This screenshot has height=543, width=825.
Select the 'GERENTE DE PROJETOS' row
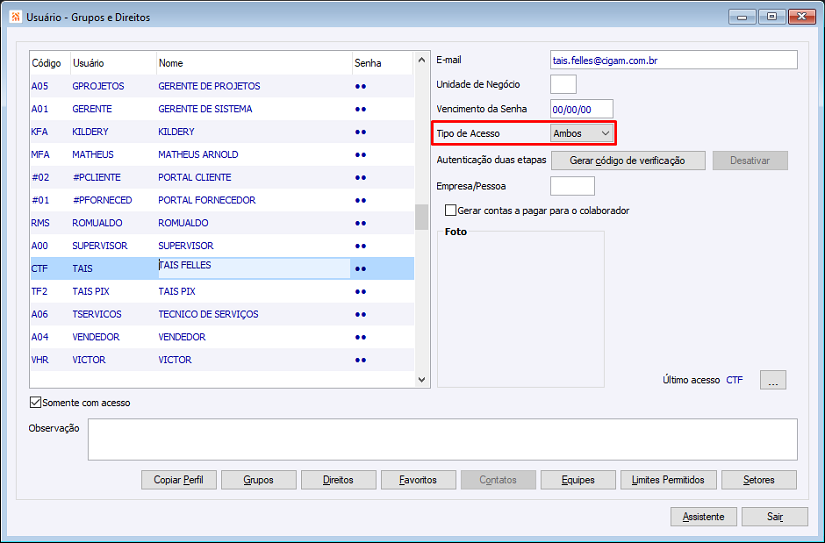click(222, 86)
